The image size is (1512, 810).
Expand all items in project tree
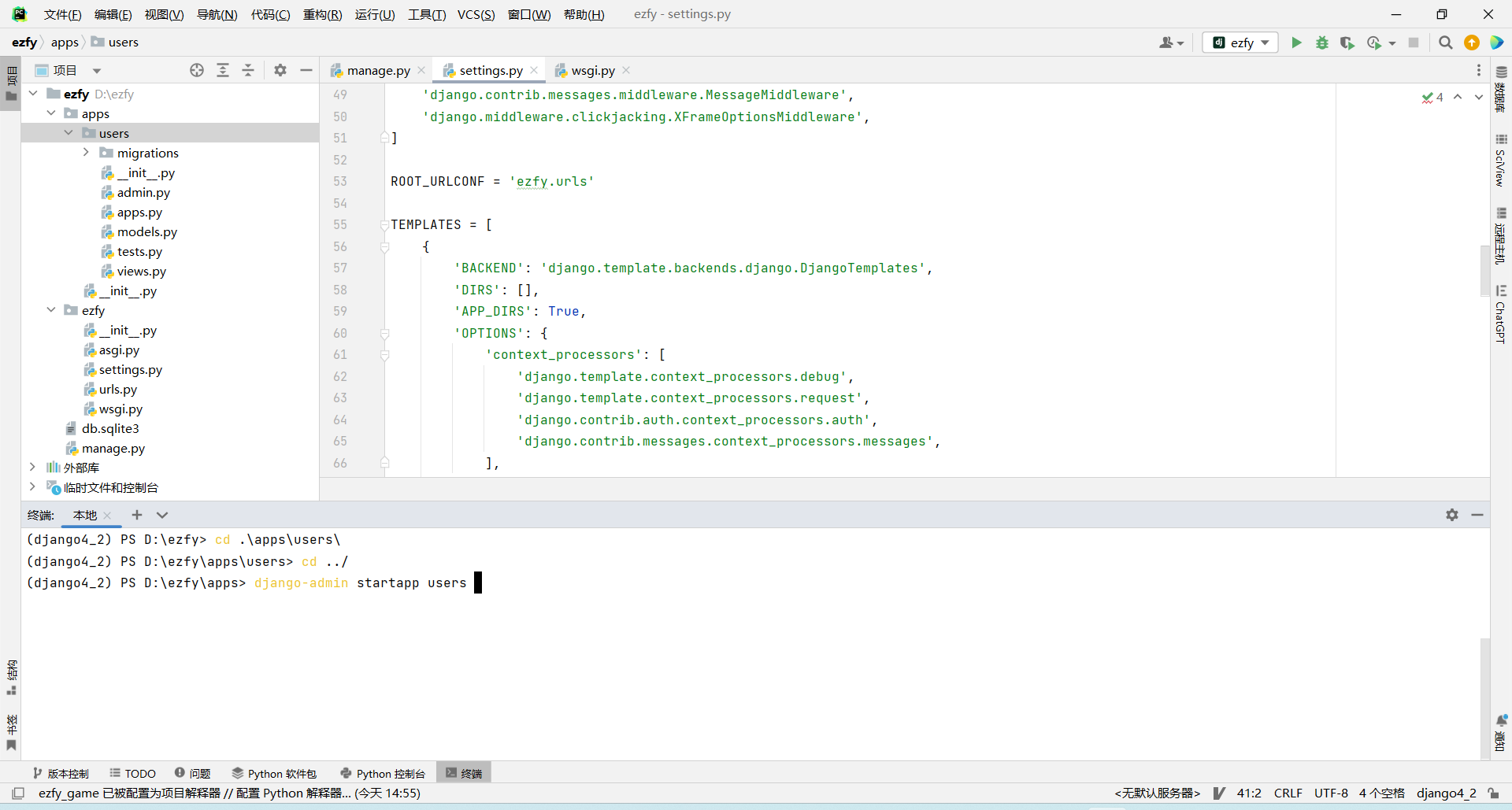click(223, 70)
